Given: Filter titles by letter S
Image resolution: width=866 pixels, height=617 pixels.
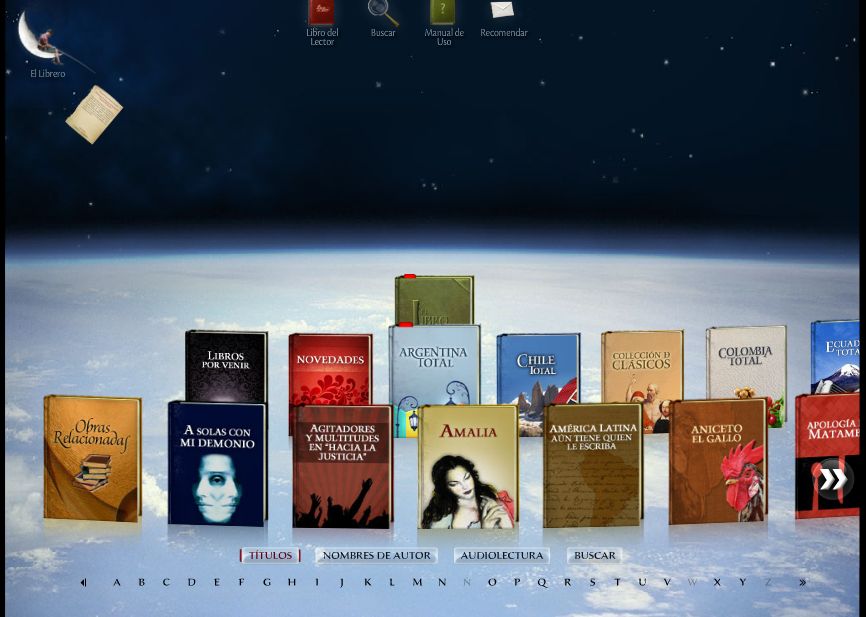Looking at the screenshot, I should 592,582.
